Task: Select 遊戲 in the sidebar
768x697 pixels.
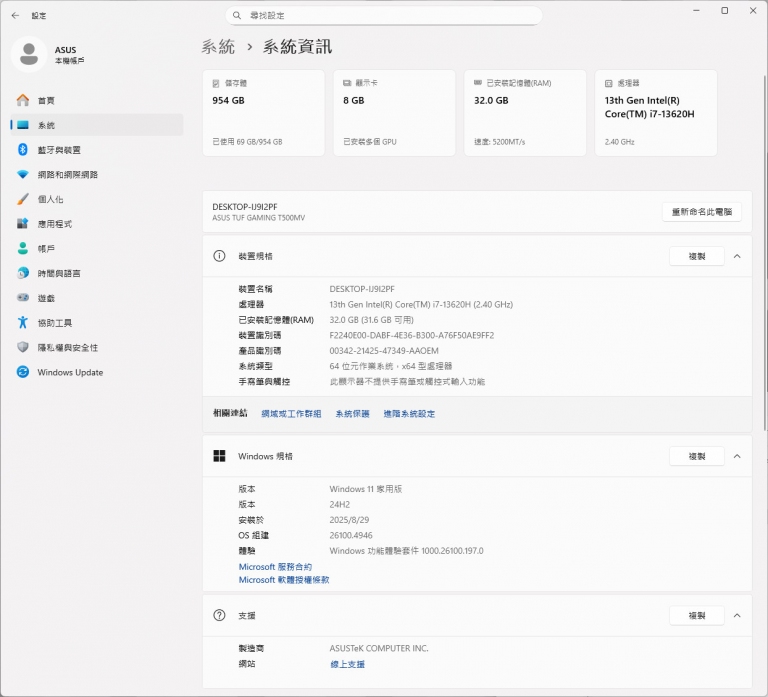Action: tap(97, 298)
